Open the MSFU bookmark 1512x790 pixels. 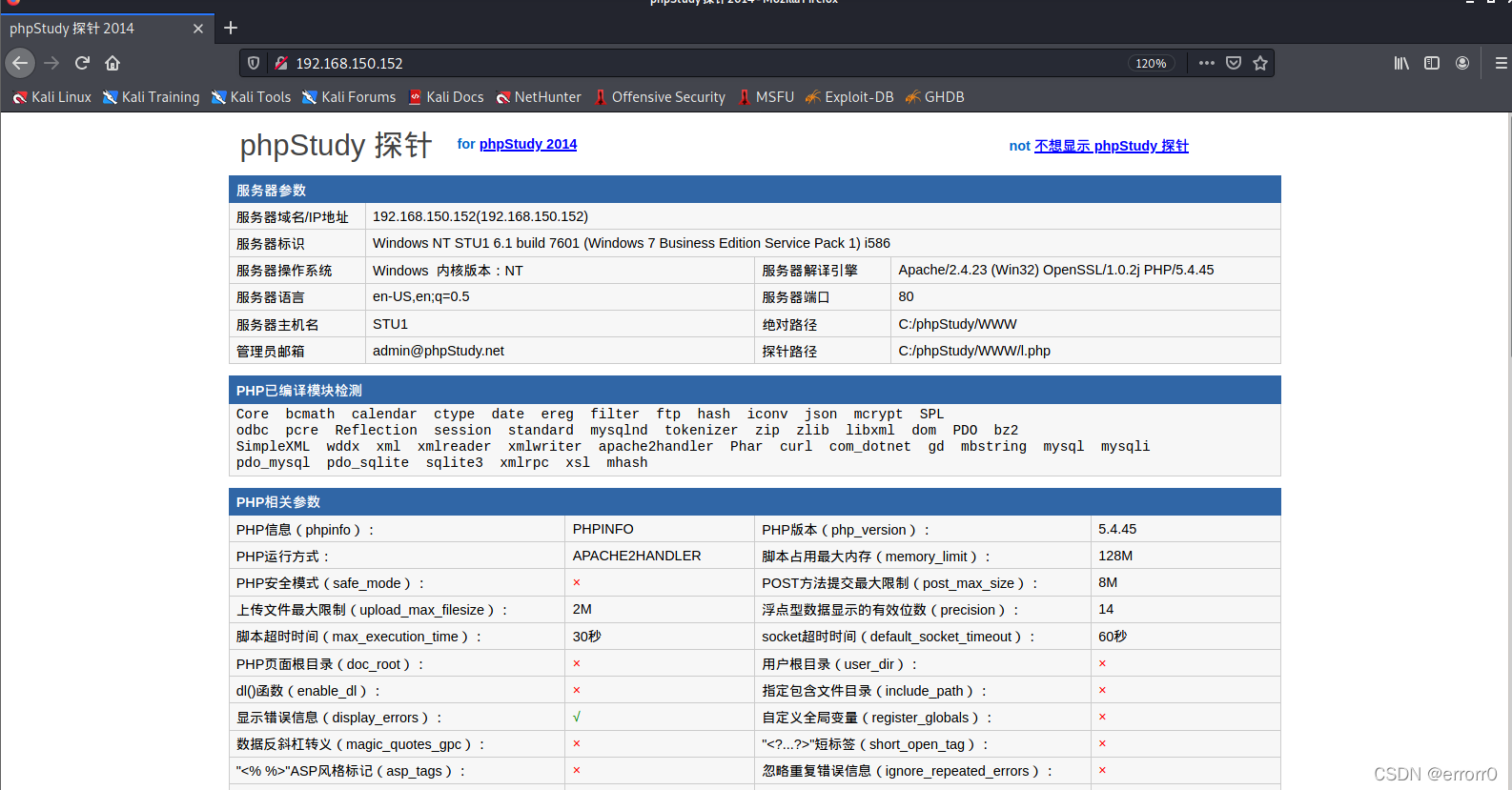pyautogui.click(x=766, y=97)
